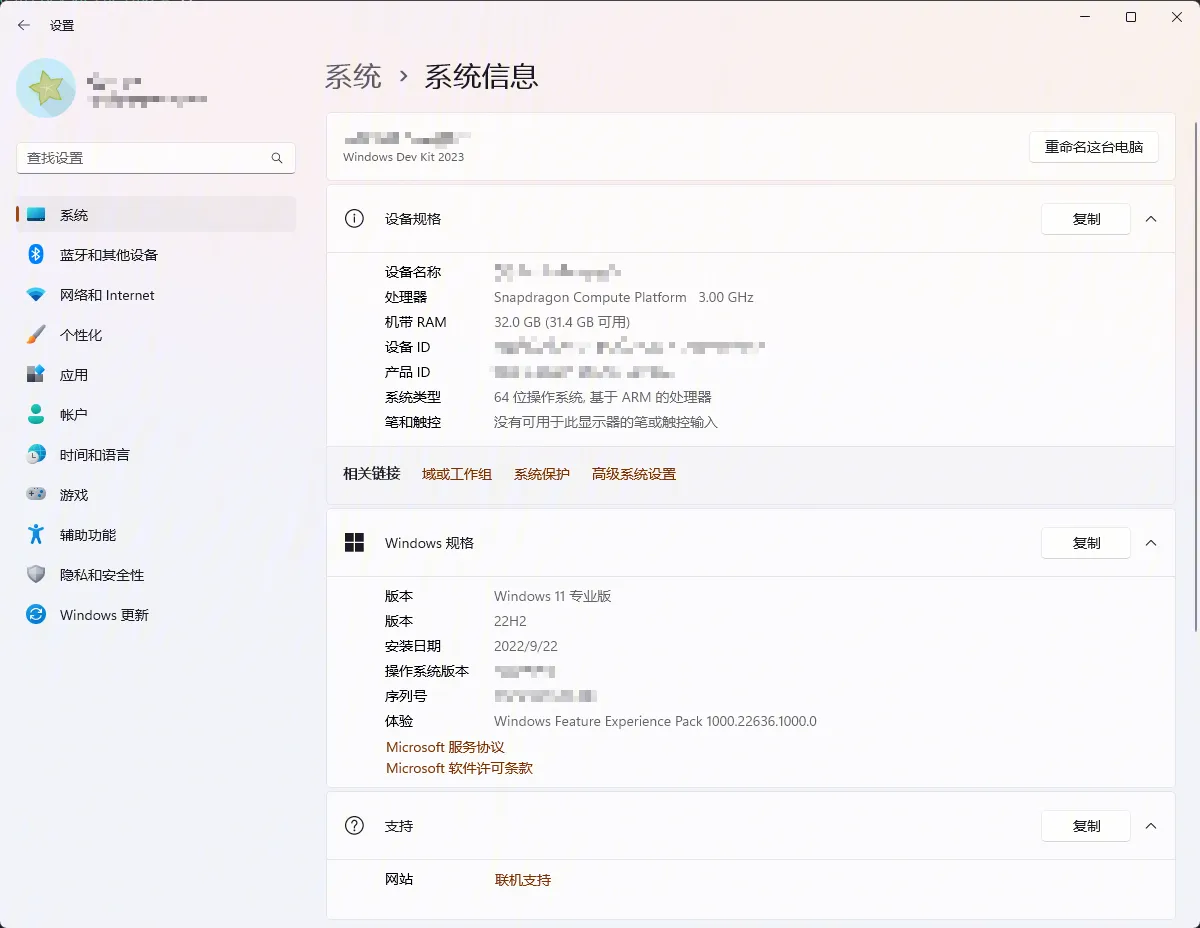Click the Bluetooth icon in the sidebar
The width and height of the screenshot is (1200, 928).
[x=36, y=254]
